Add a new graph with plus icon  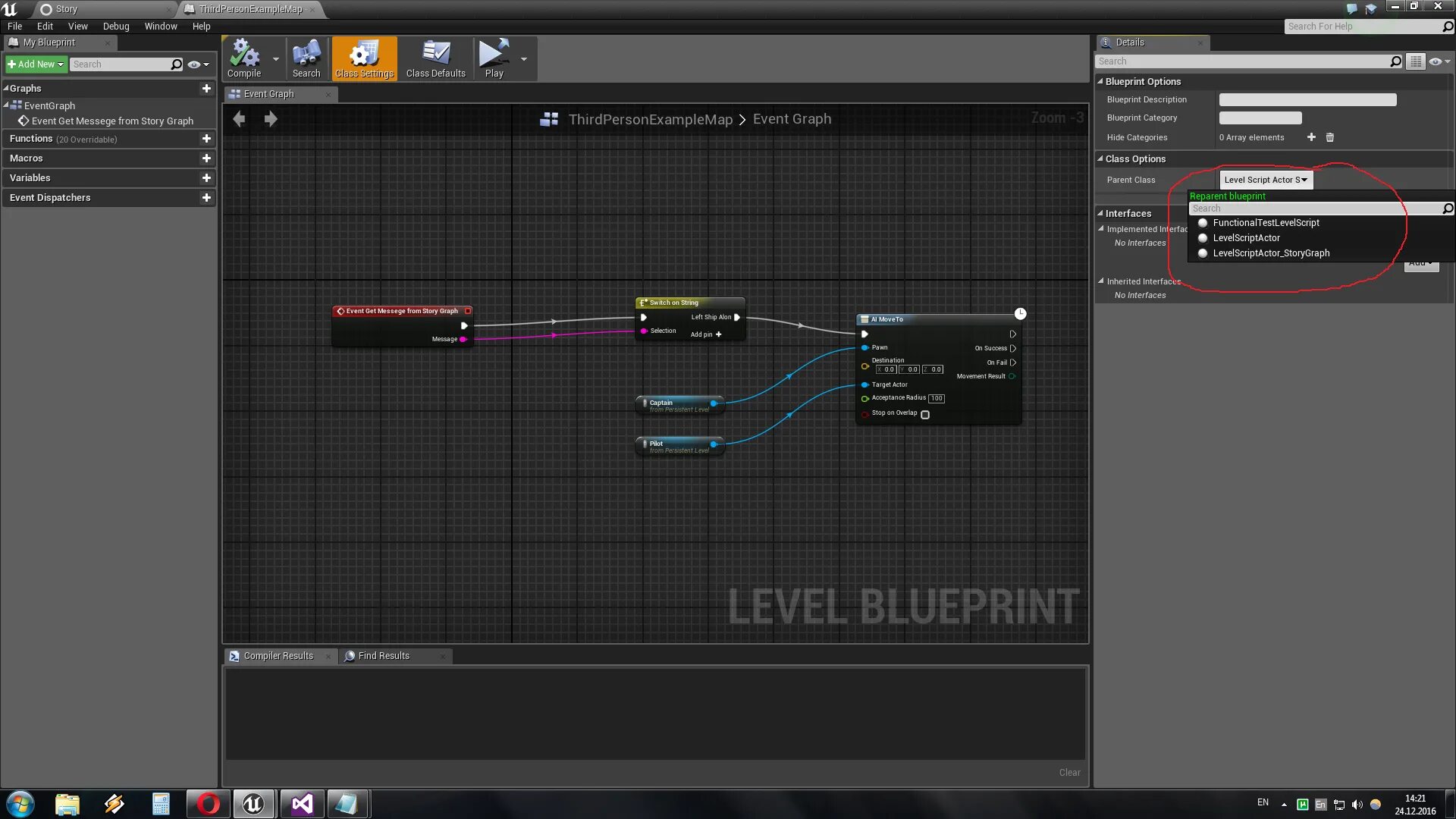(x=206, y=89)
